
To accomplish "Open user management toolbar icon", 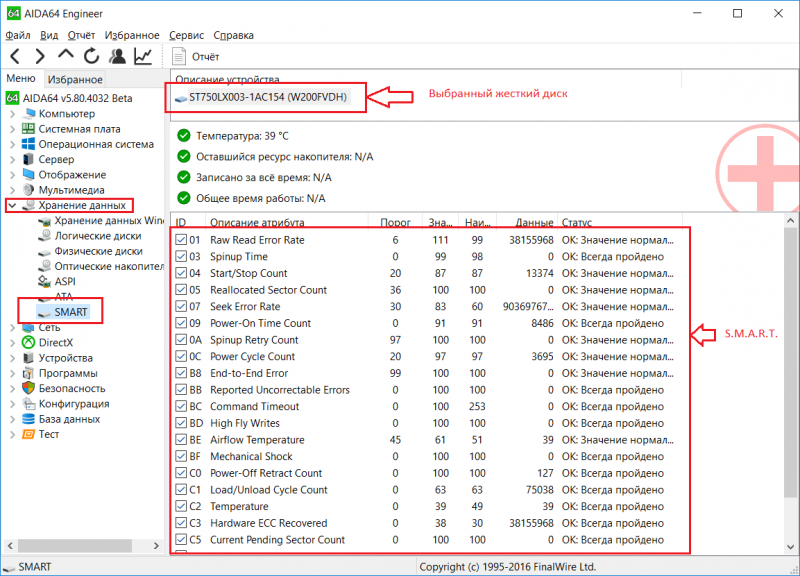I will pos(118,56).
